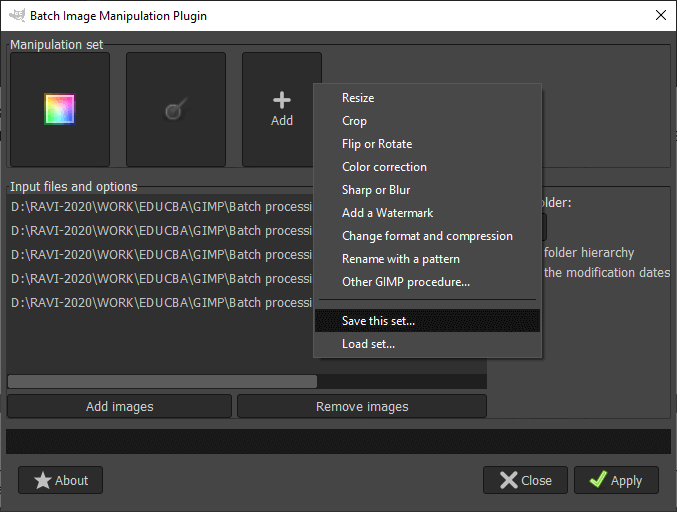This screenshot has width=677, height=512.
Task: Click the GIMP logo in title bar
Action: pyautogui.click(x=17, y=16)
